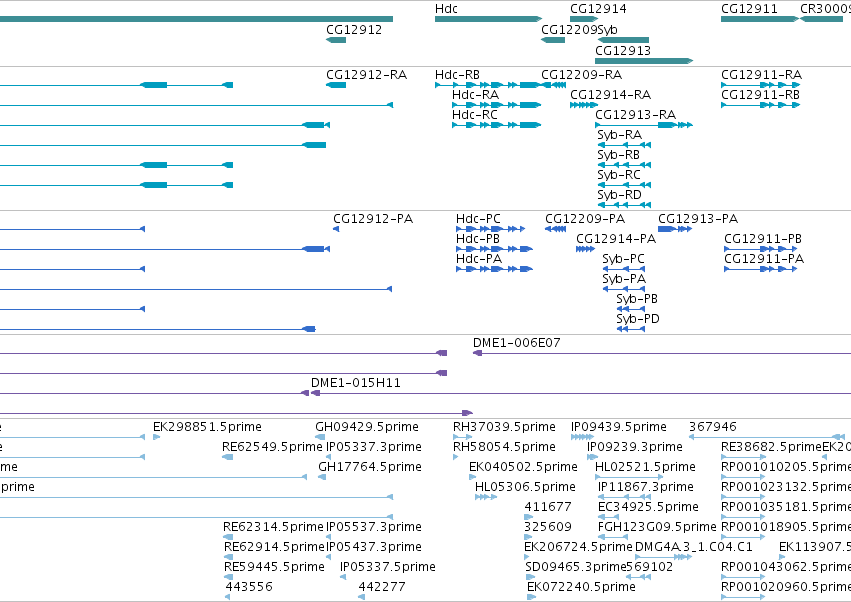Select the CG12209-PA protein label
The image size is (851, 602).
(x=585, y=219)
